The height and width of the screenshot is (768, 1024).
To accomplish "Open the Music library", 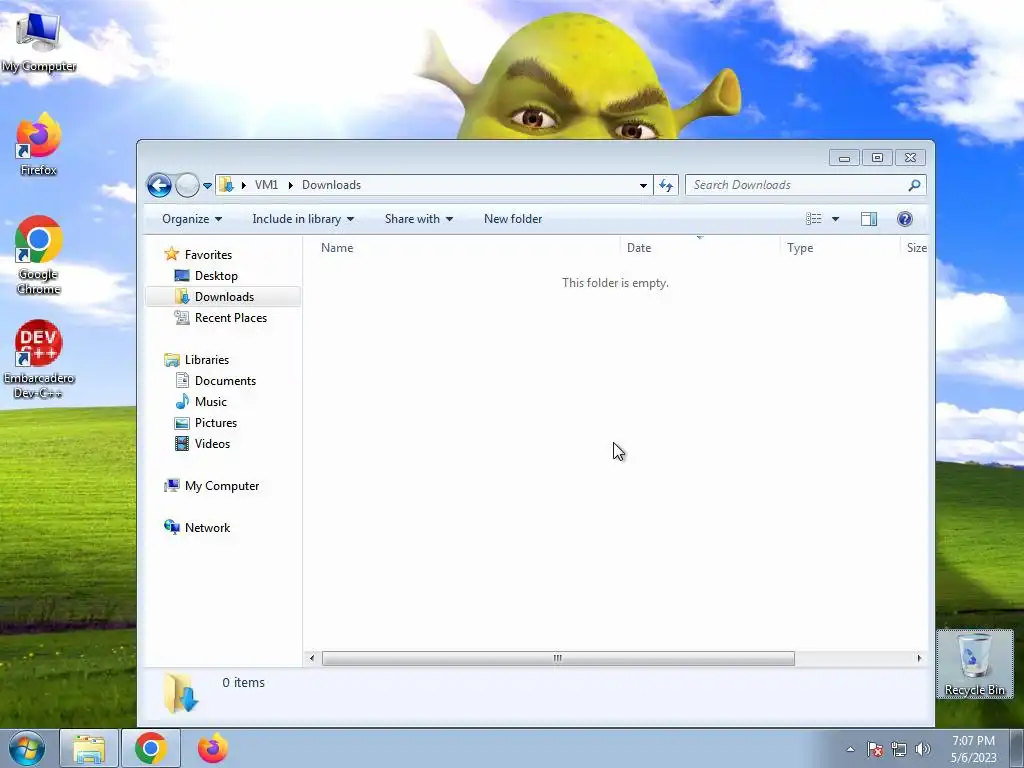I will 210,402.
